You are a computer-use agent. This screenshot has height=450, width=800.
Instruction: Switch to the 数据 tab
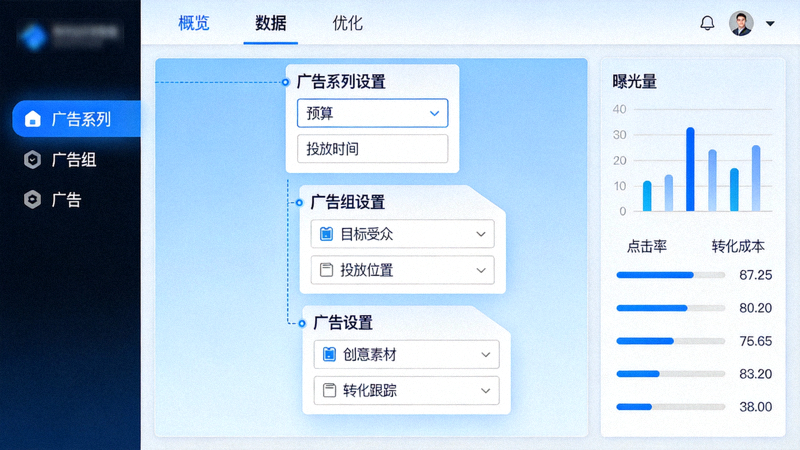coord(271,23)
